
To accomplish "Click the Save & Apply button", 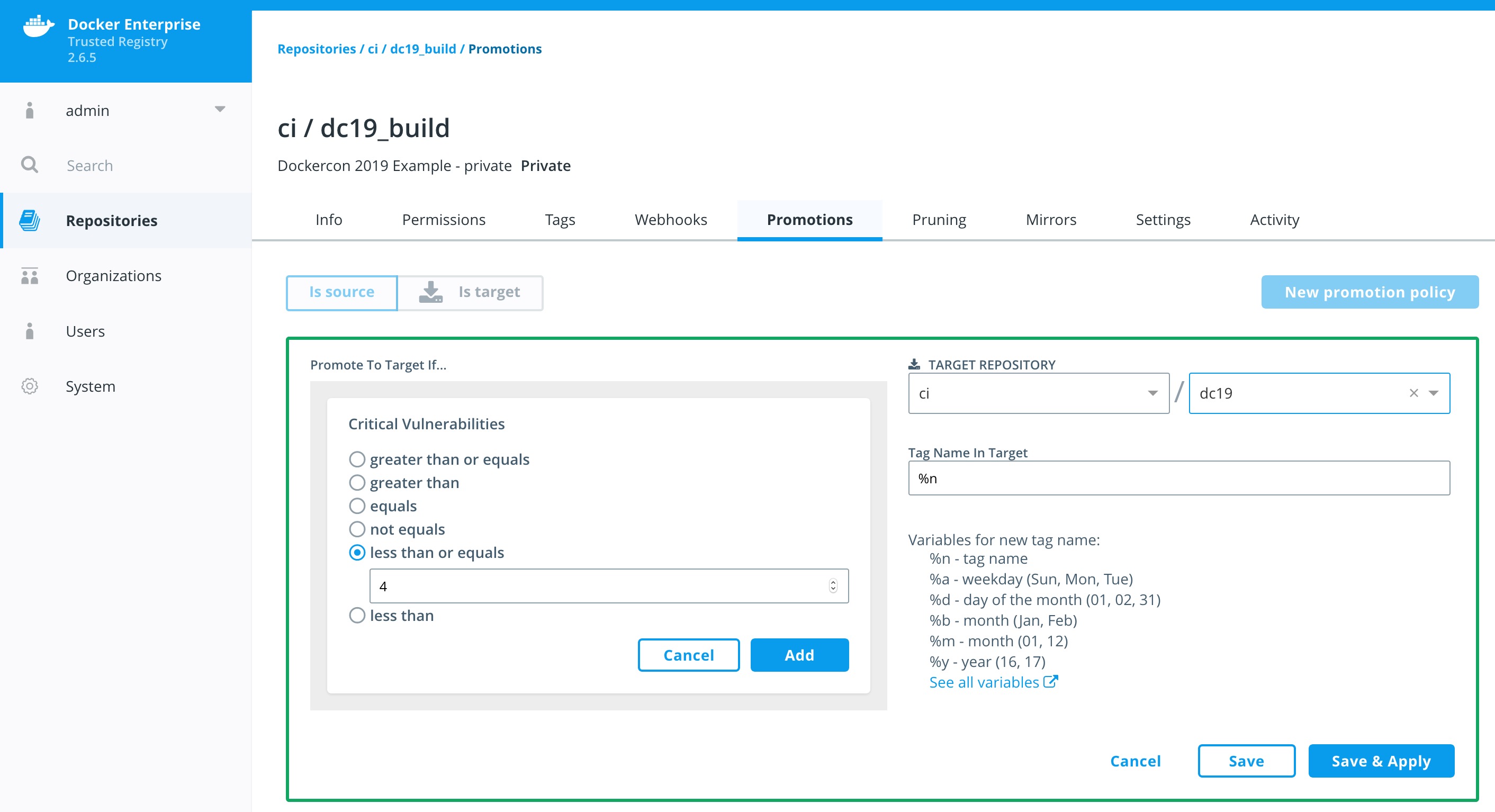I will click(x=1381, y=760).
